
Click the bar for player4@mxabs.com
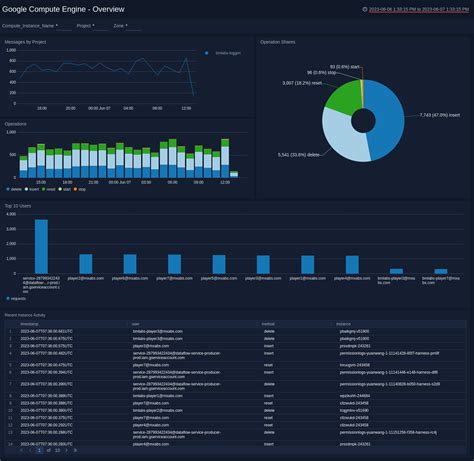(352, 265)
